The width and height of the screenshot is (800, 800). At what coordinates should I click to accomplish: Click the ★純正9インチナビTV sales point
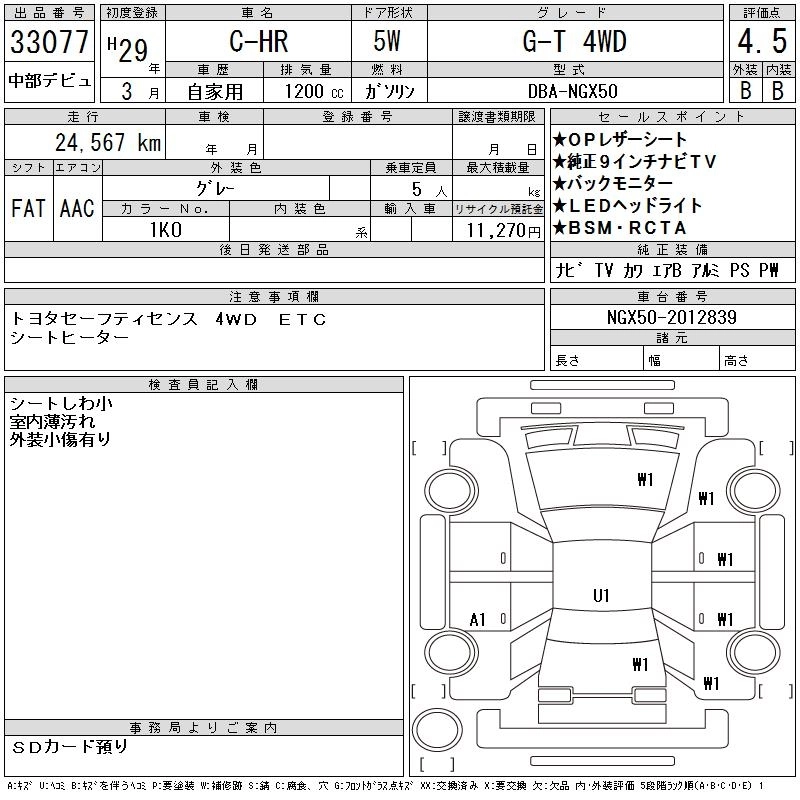pos(634,161)
